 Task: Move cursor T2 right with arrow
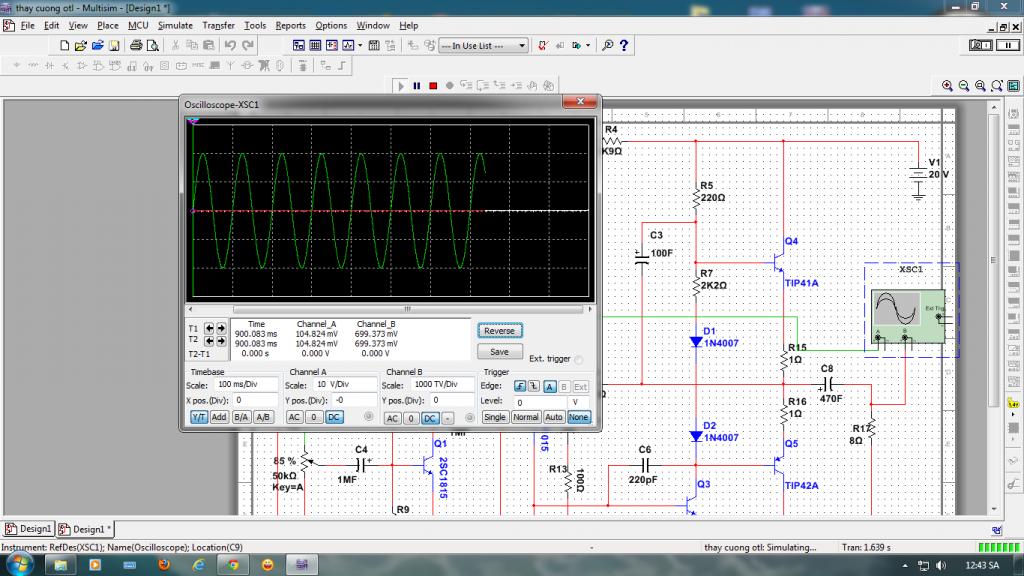(221, 341)
